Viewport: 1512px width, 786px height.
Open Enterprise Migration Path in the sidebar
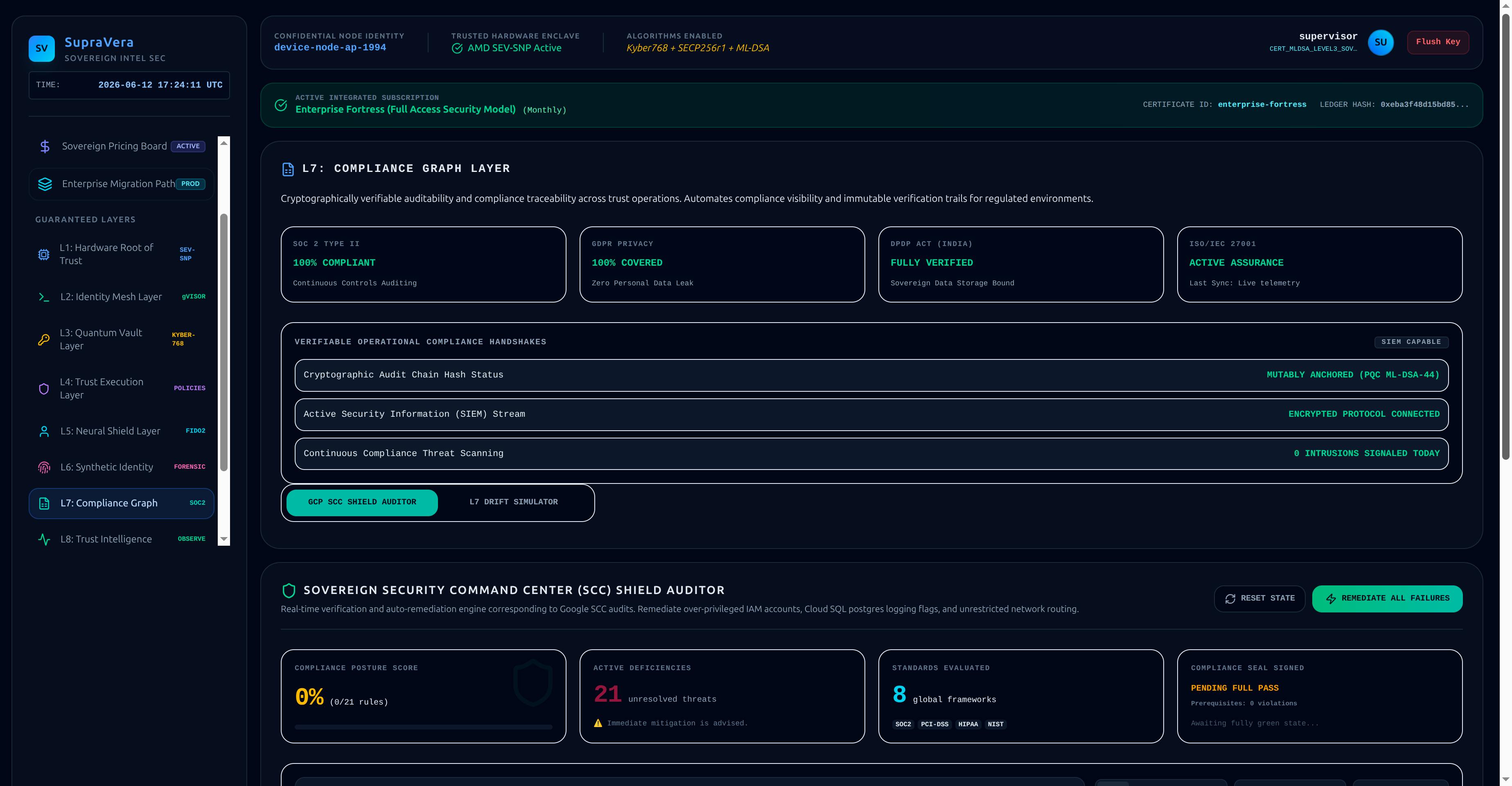point(122,184)
